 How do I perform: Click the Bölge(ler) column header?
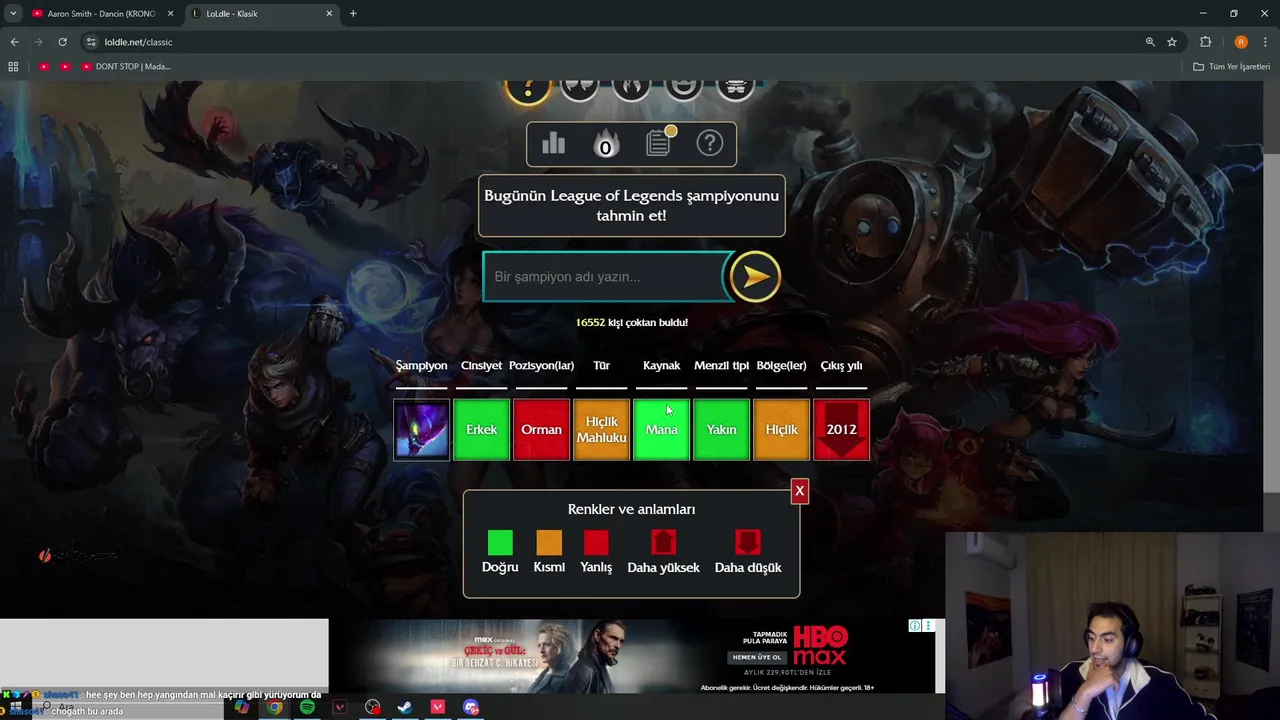click(781, 366)
